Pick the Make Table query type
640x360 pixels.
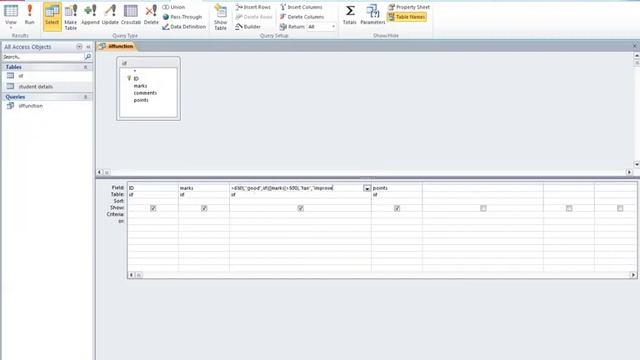71,17
